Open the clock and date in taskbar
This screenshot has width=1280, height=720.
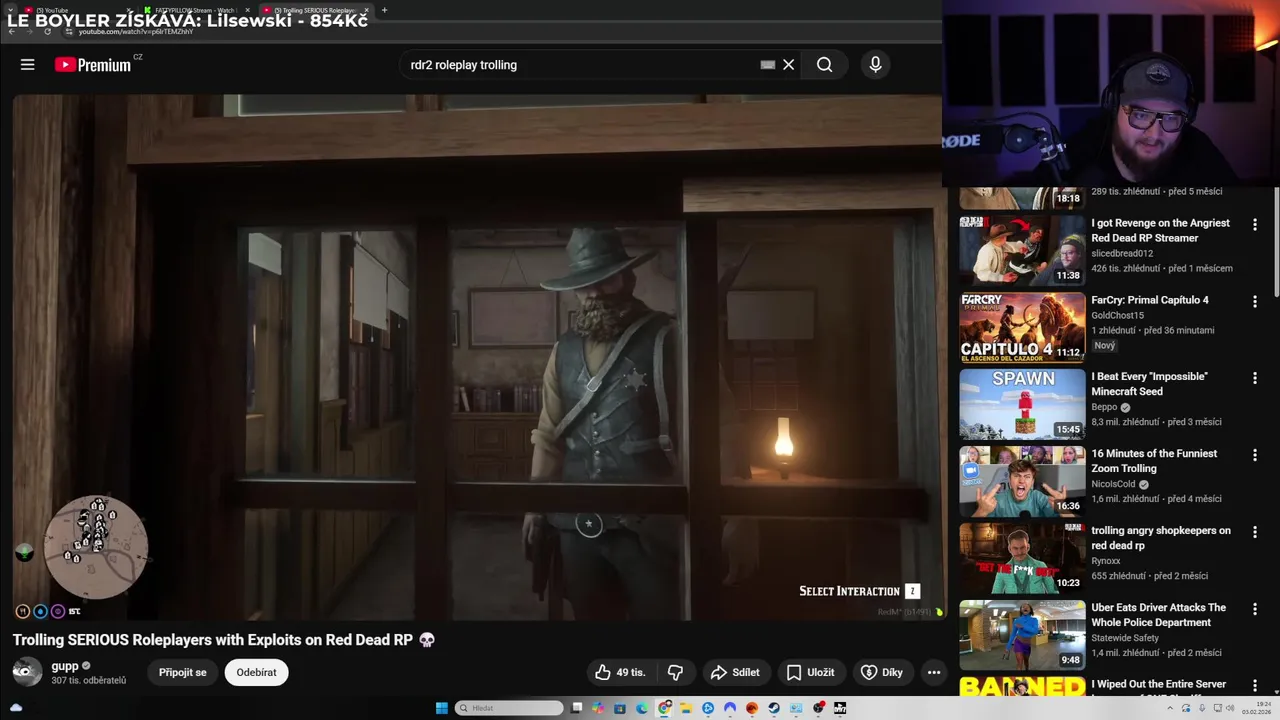tap(1258, 708)
